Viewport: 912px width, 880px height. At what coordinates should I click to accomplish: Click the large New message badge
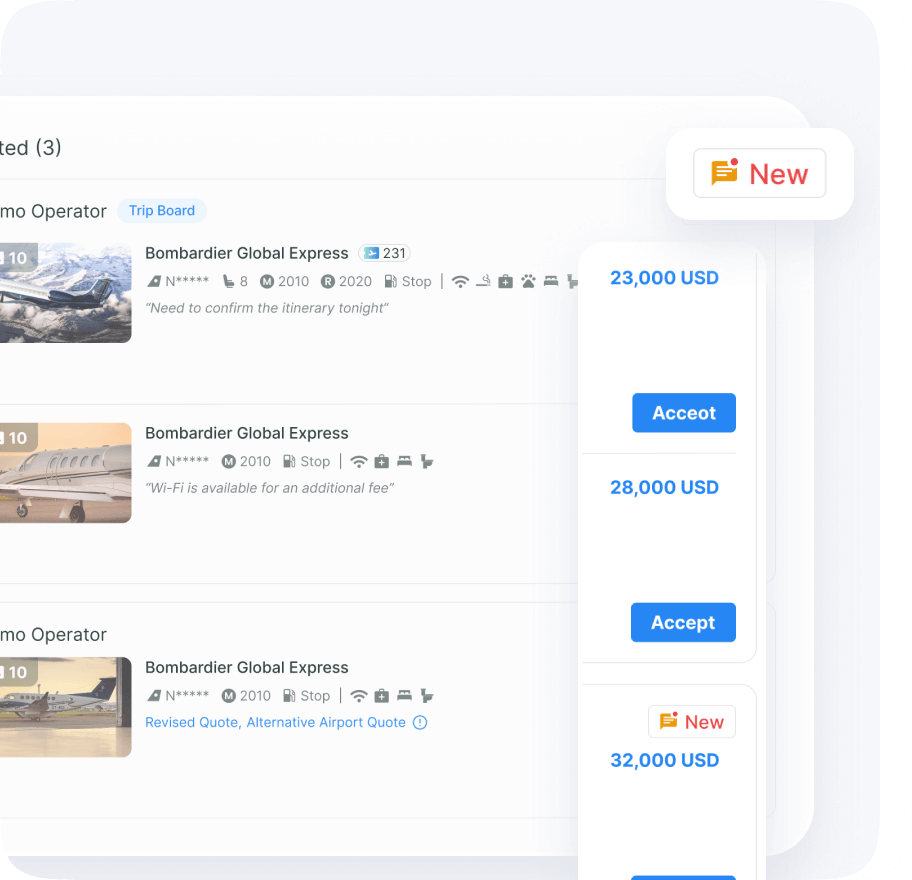tap(759, 173)
